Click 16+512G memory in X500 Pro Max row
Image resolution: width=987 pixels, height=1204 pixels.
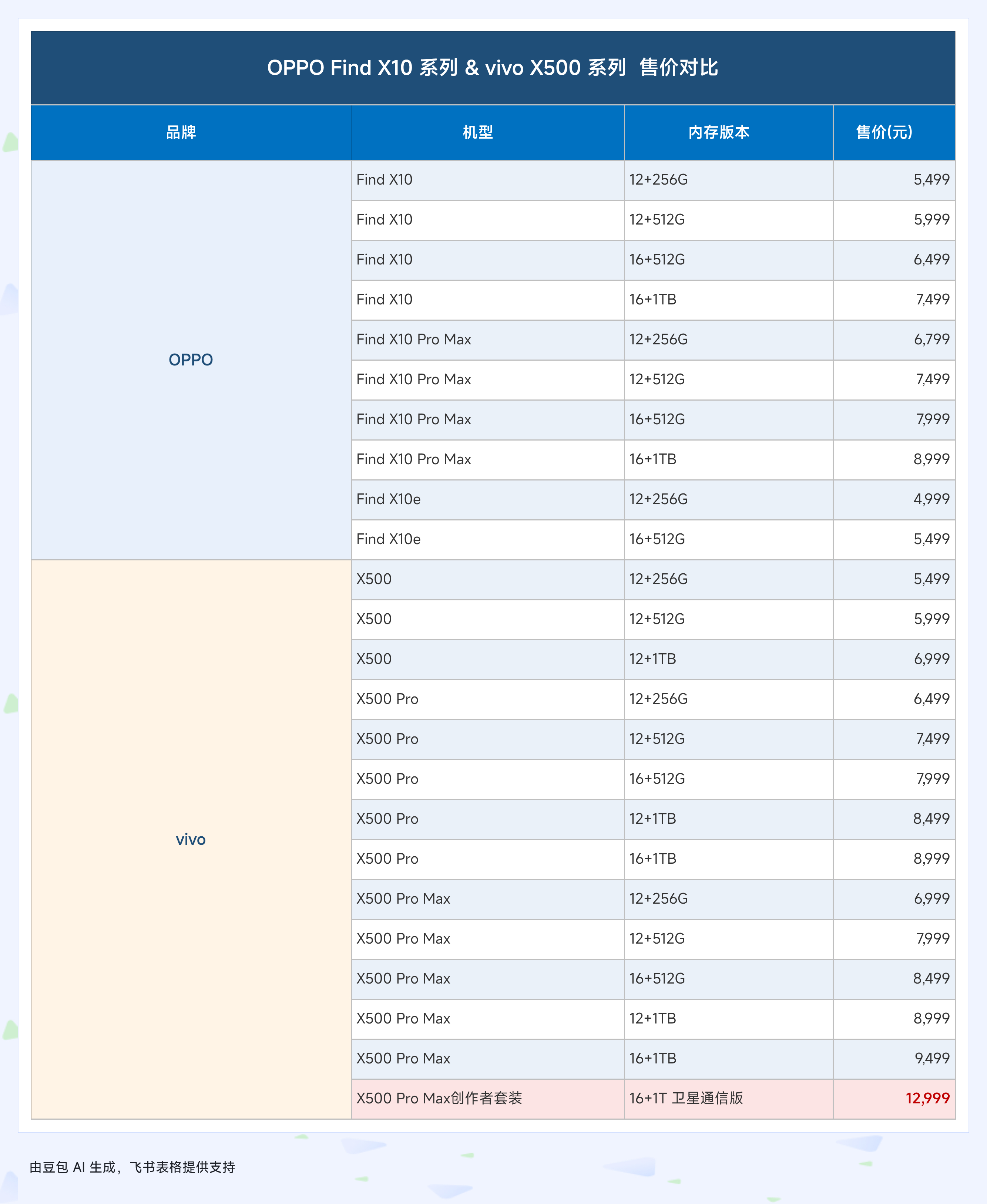(728, 979)
